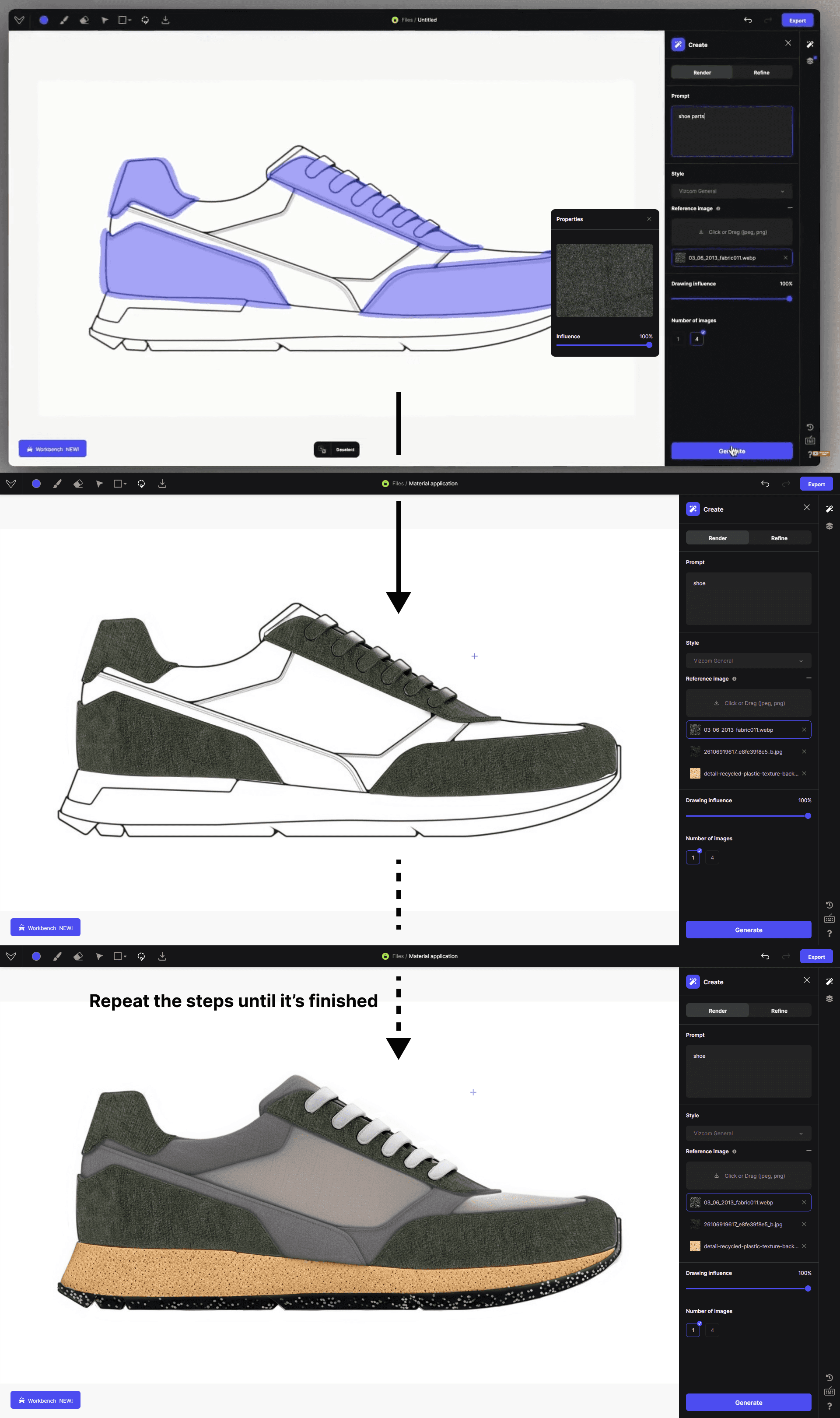840x1418 pixels.
Task: Open the Layers panel icon on the right sidebar
Action: pyautogui.click(x=809, y=60)
